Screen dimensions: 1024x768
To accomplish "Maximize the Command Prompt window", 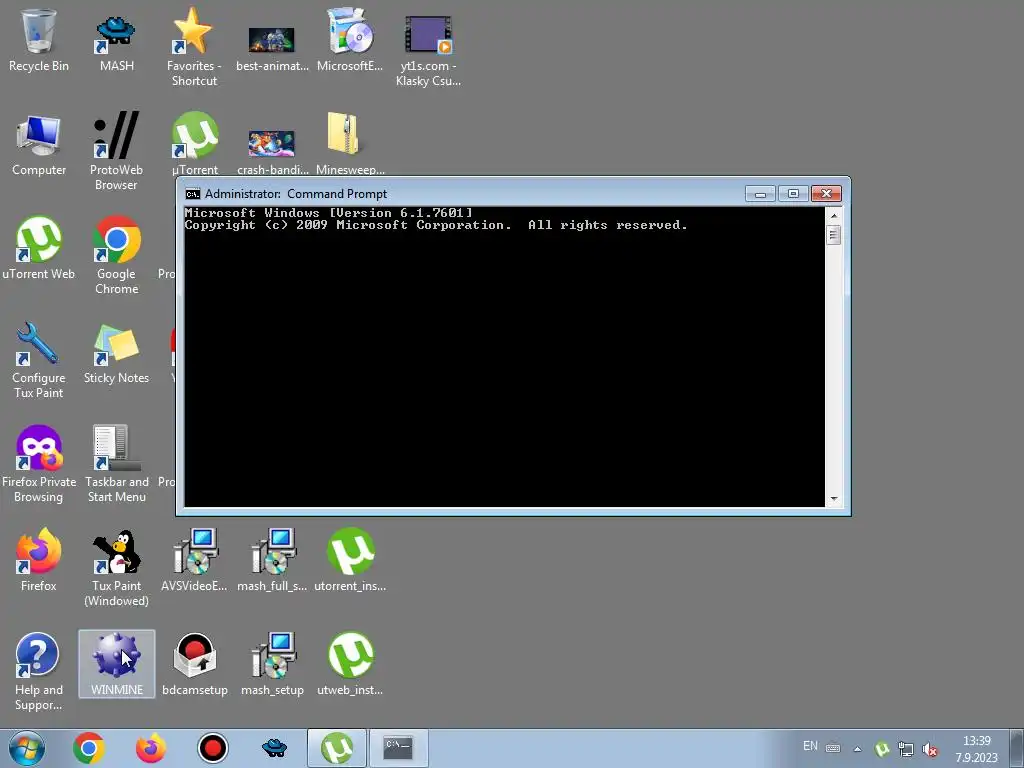I will [x=793, y=194].
